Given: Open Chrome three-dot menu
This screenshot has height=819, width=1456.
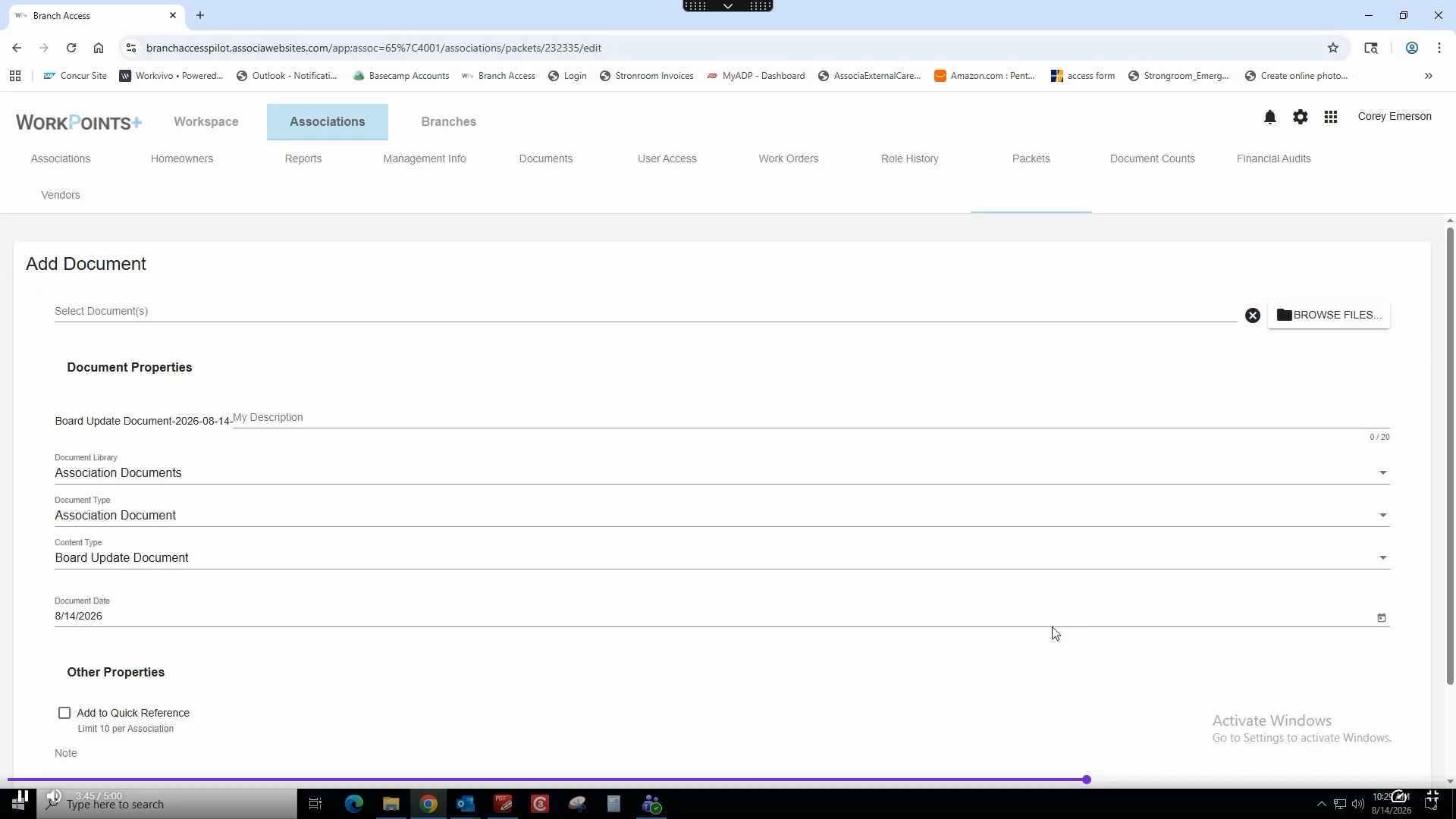Looking at the screenshot, I should (1439, 48).
